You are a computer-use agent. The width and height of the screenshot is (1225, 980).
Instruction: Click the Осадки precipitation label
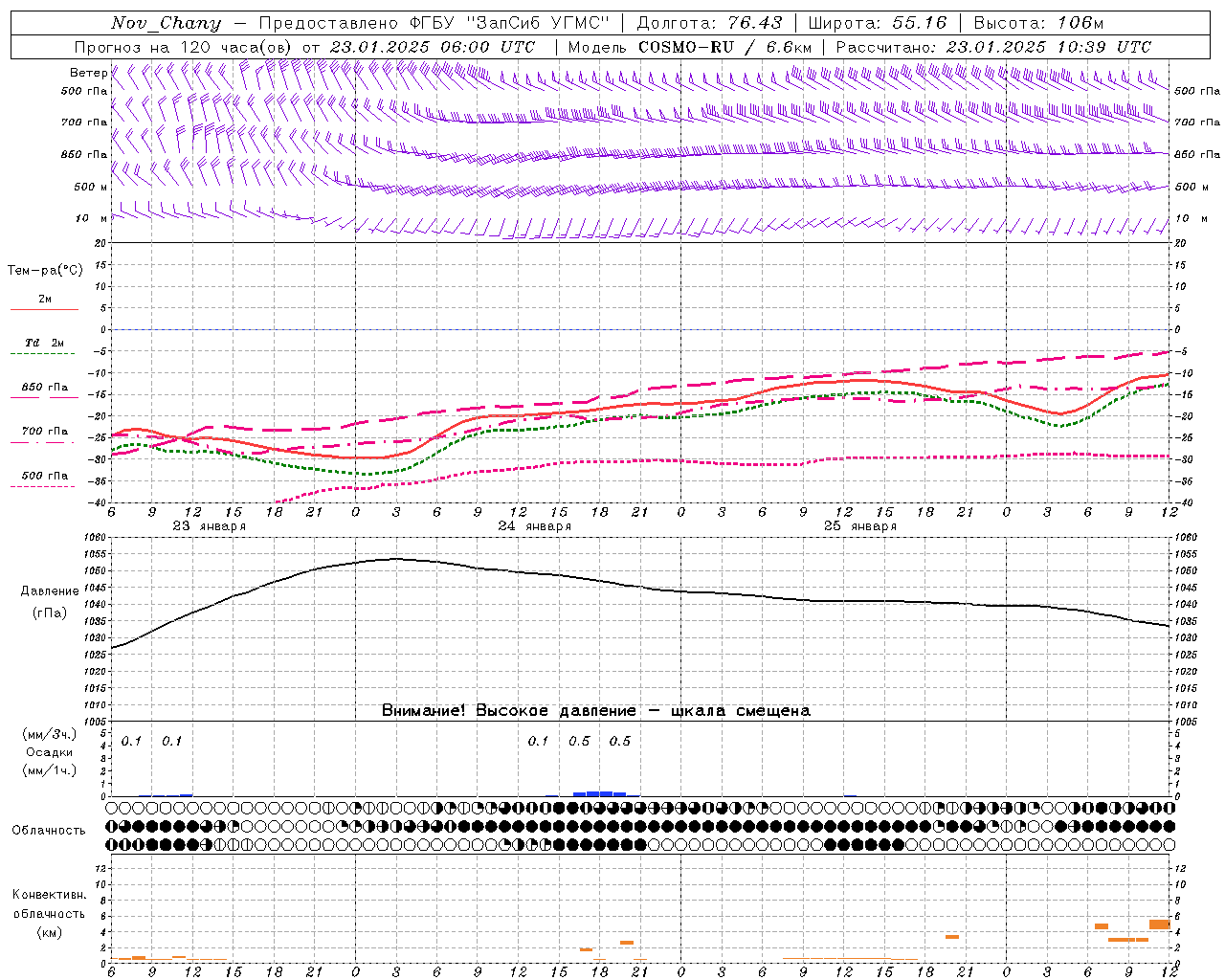50,752
